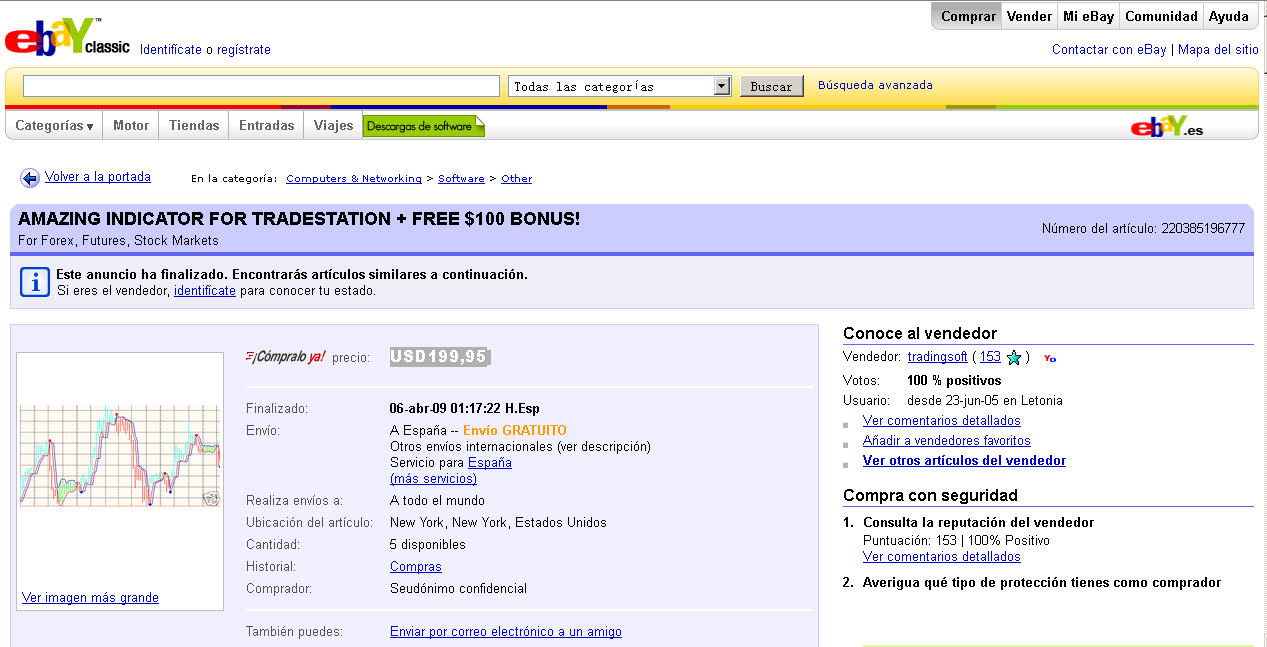Click Añadir a vendedores favoritos link

pos(947,441)
